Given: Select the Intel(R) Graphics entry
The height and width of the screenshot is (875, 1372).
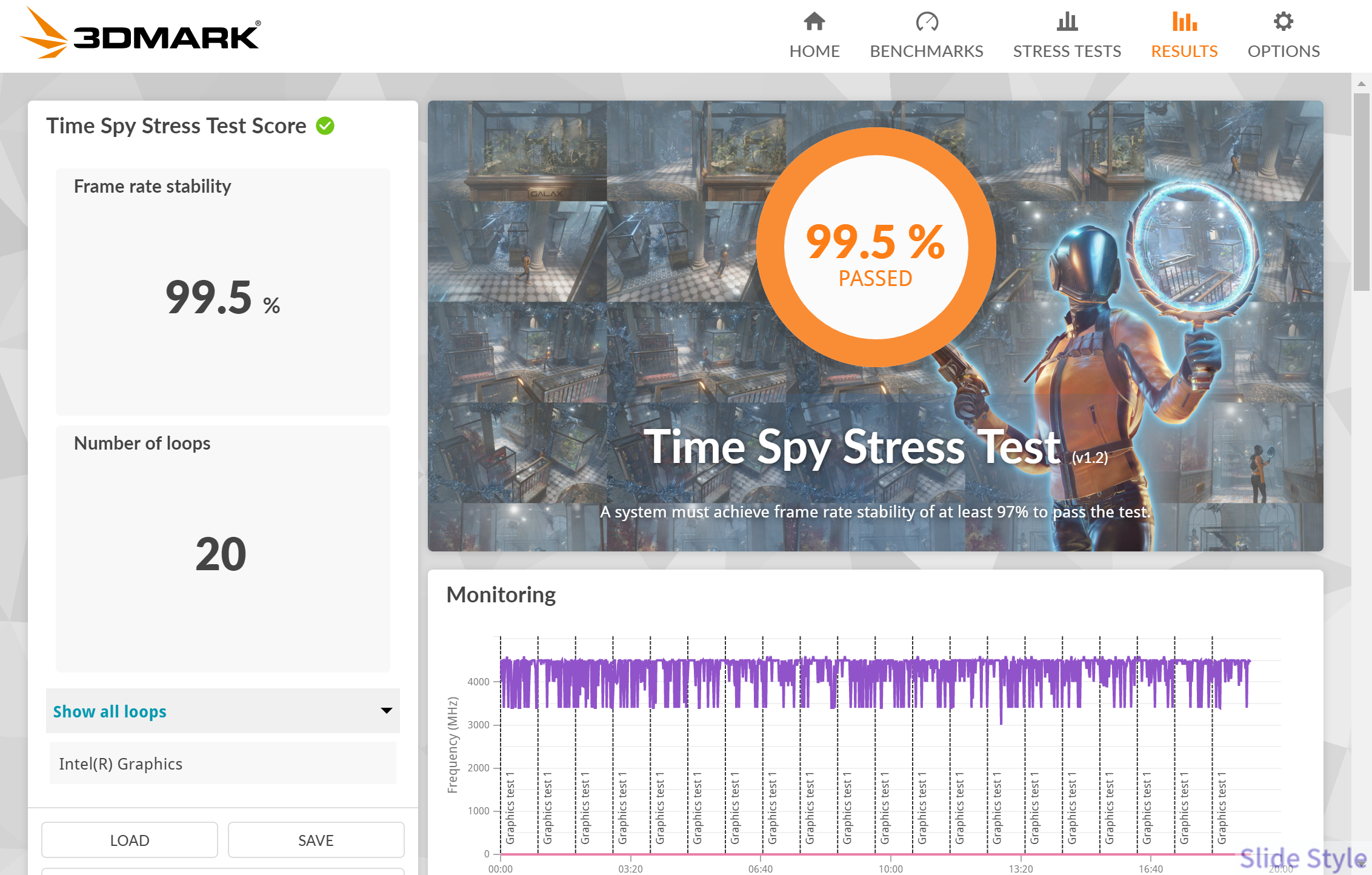Looking at the screenshot, I should pos(223,764).
